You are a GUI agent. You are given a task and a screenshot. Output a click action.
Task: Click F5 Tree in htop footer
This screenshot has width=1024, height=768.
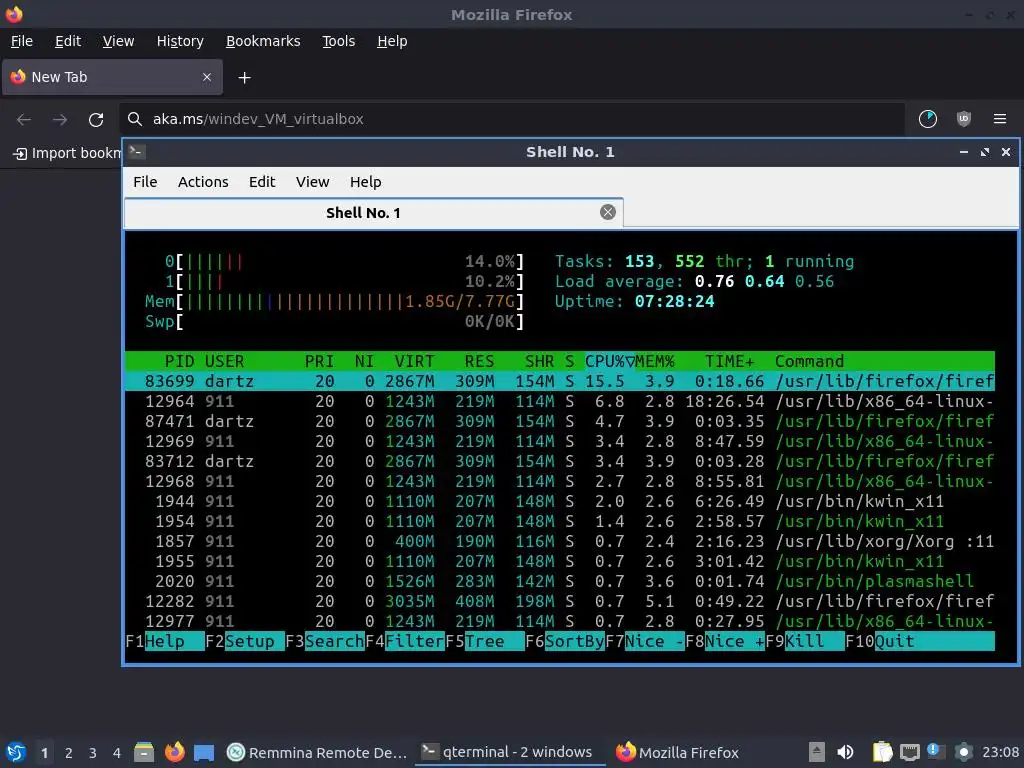click(x=485, y=641)
